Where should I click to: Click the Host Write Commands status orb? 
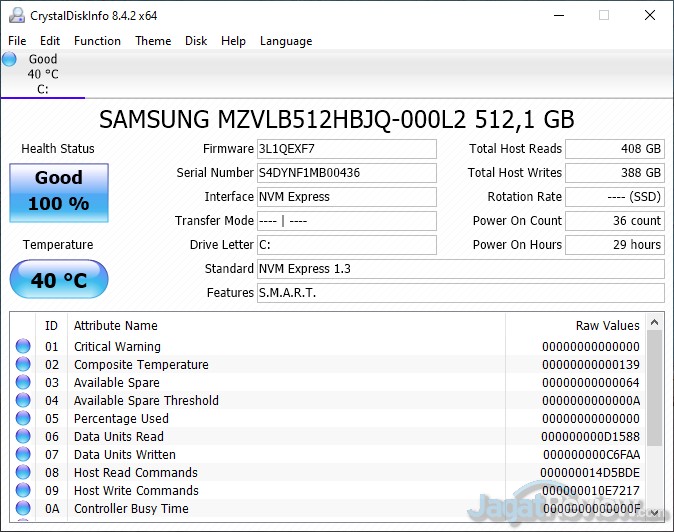23,491
